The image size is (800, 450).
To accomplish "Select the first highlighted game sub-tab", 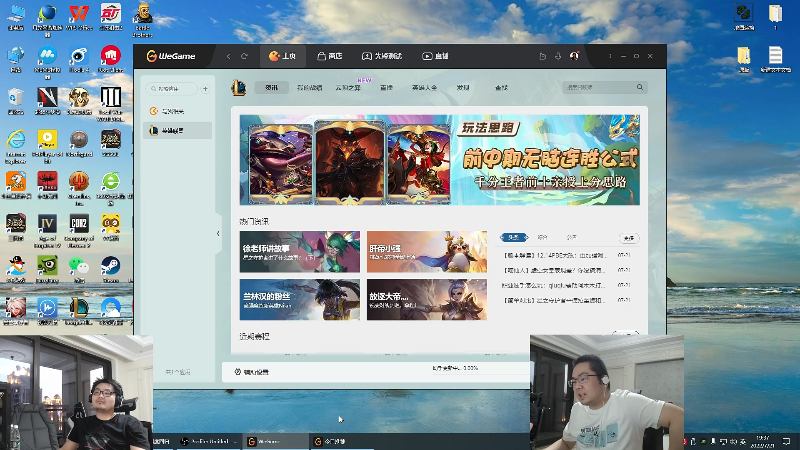I will click(x=271, y=88).
